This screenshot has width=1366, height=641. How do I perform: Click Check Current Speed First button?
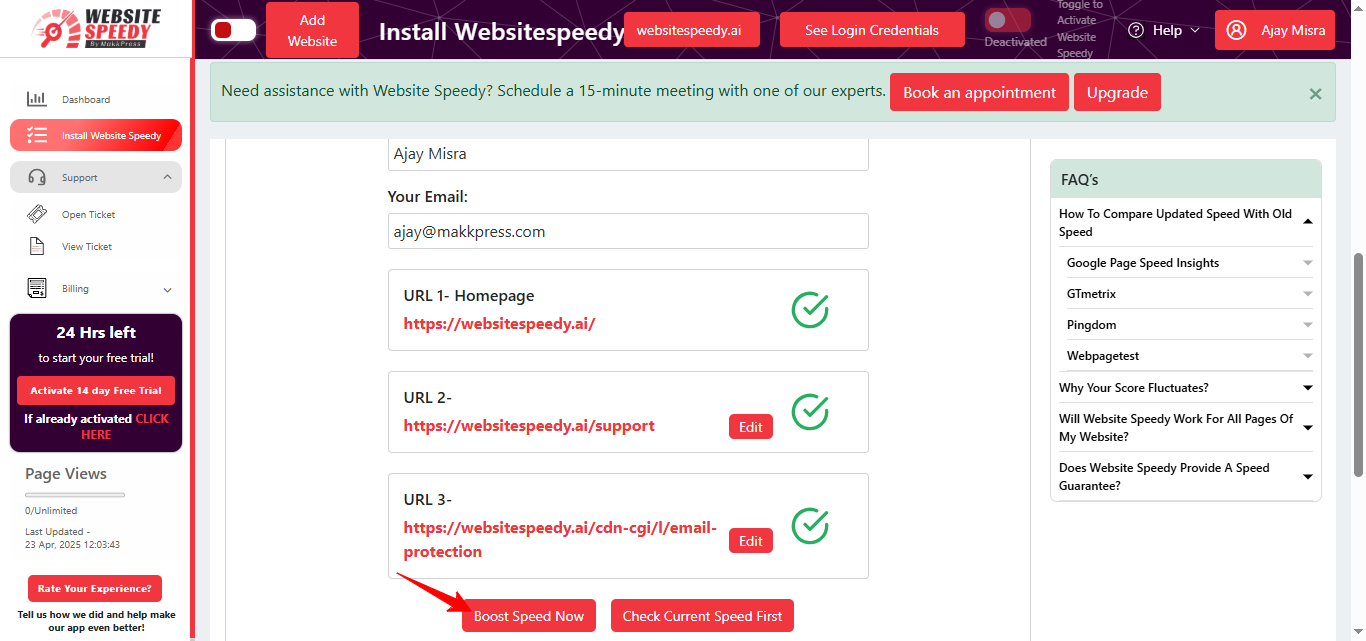click(702, 616)
